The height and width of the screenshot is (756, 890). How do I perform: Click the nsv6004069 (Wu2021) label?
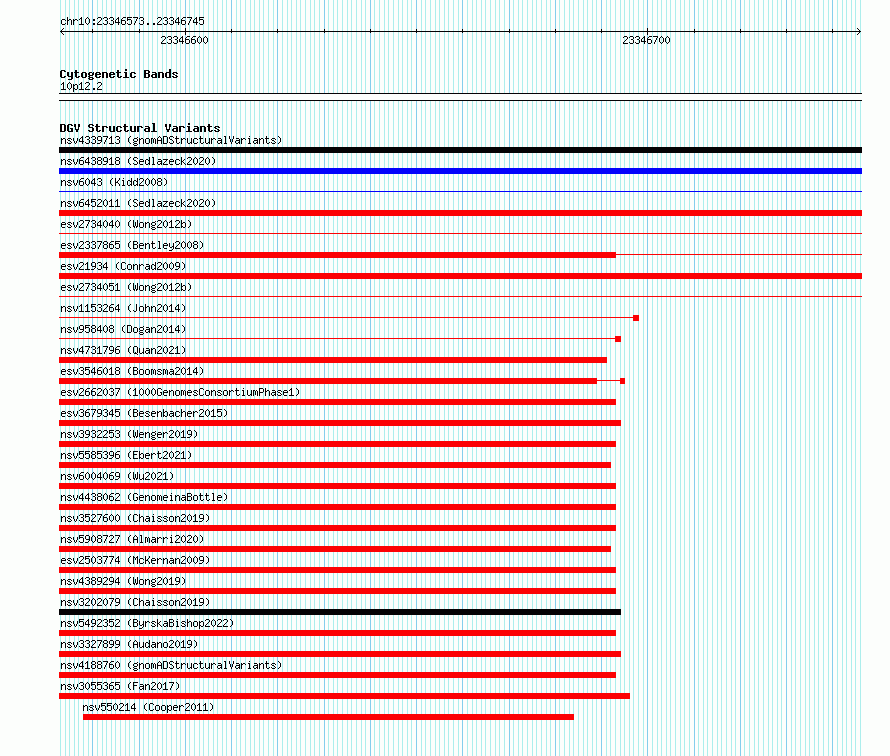[x=117, y=476]
